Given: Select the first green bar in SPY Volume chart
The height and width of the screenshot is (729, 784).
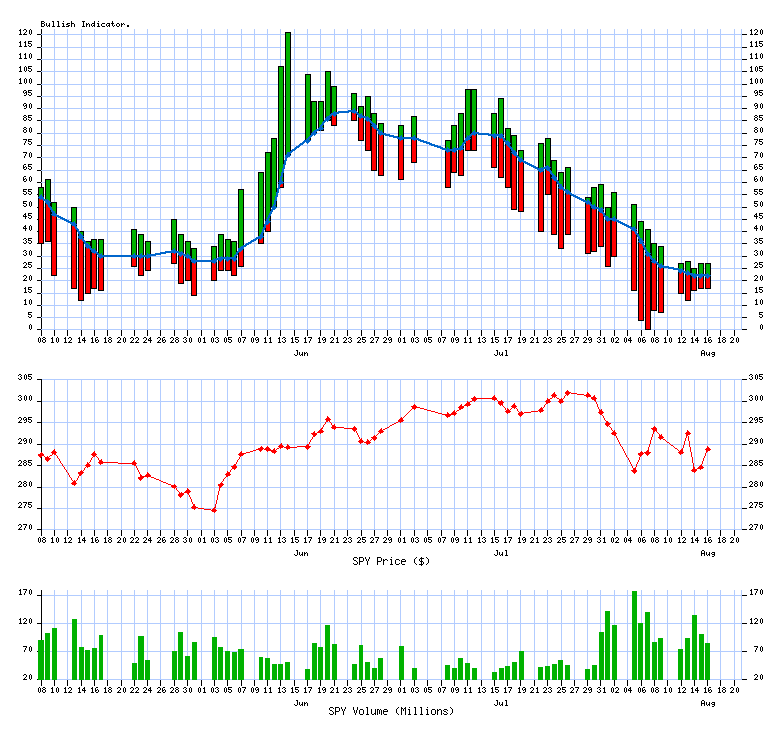Looking at the screenshot, I should tap(41, 659).
